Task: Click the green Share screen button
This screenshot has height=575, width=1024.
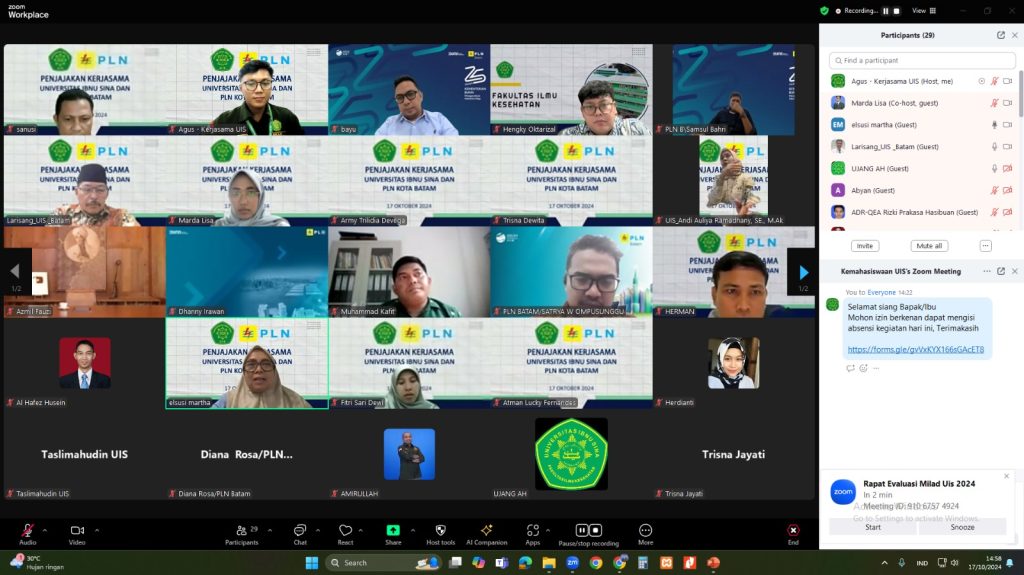Action: (393, 531)
